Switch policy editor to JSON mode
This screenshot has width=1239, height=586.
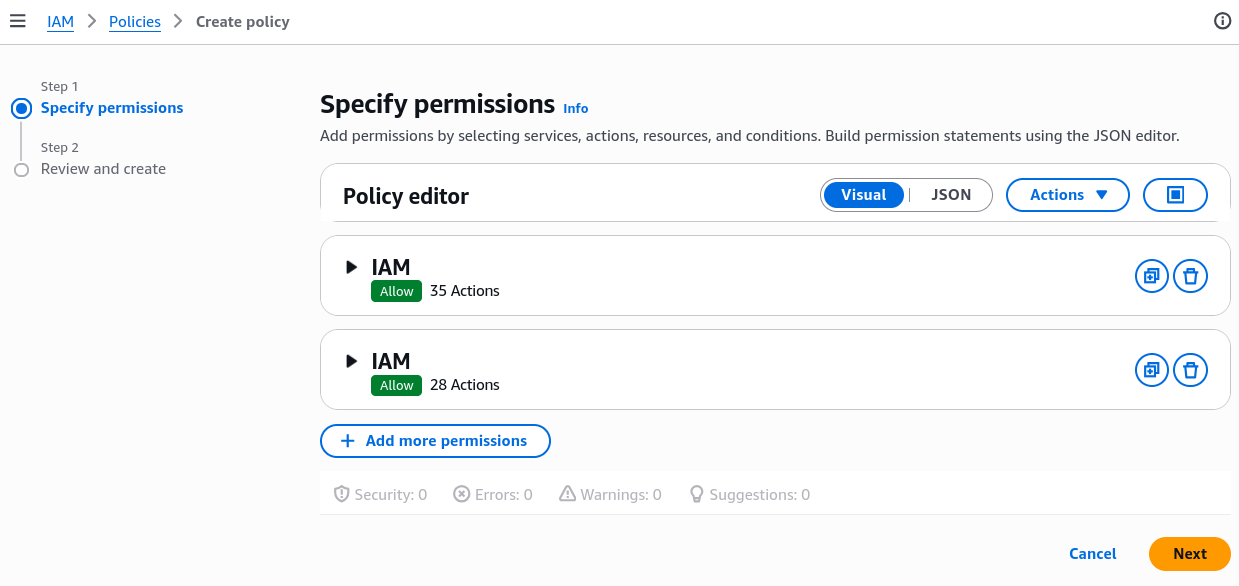click(951, 195)
